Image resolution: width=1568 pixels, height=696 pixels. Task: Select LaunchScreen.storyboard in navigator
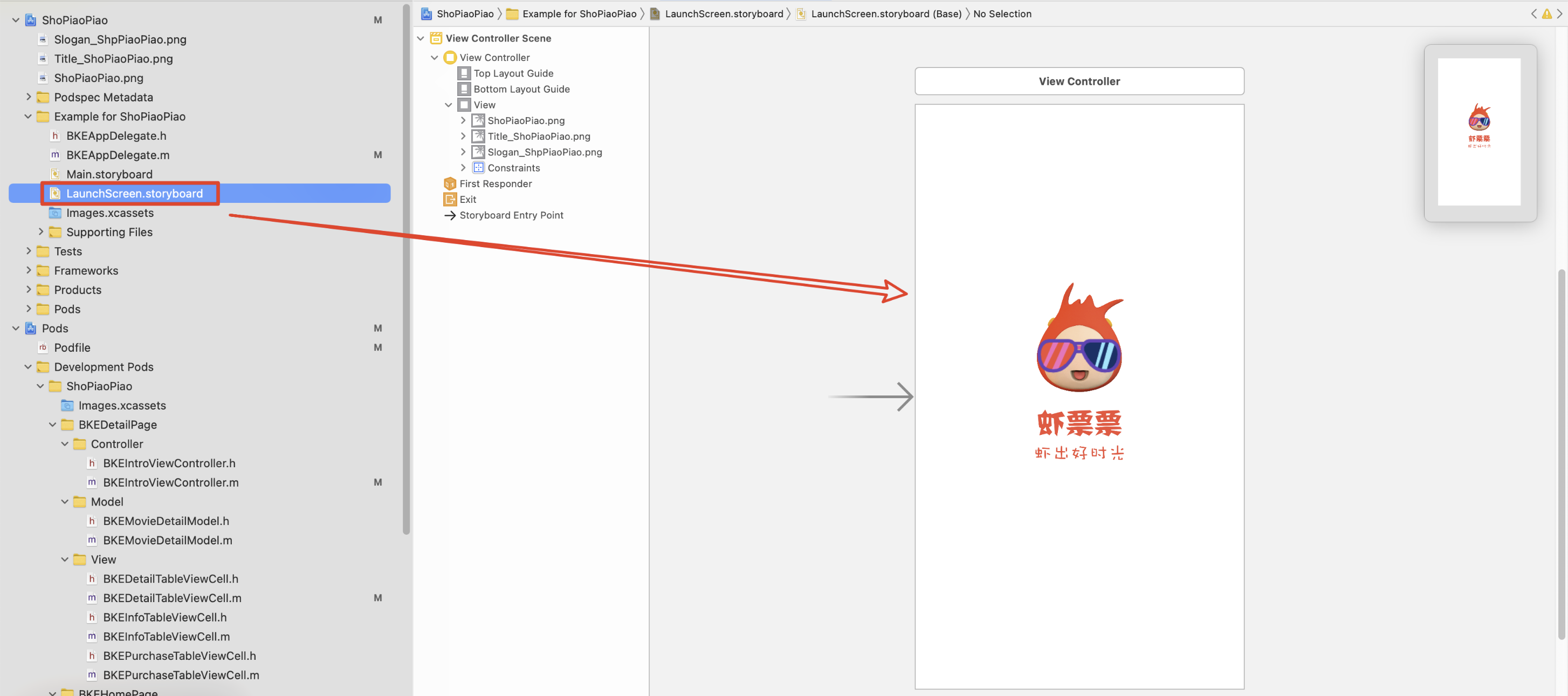point(134,194)
